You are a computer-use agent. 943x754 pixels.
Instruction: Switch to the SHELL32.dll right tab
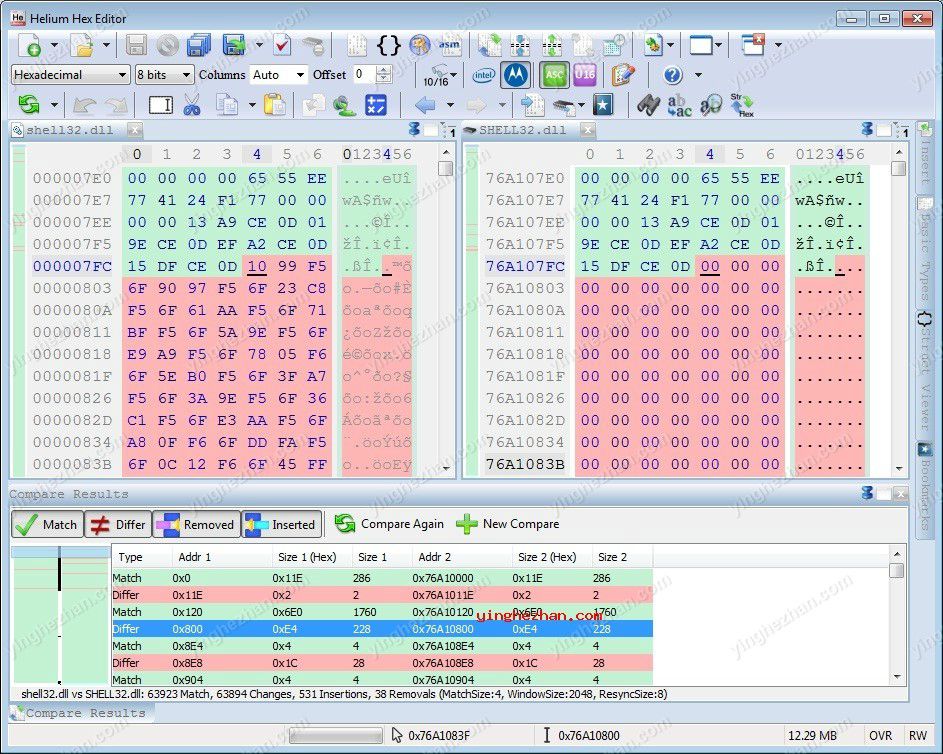(522, 130)
